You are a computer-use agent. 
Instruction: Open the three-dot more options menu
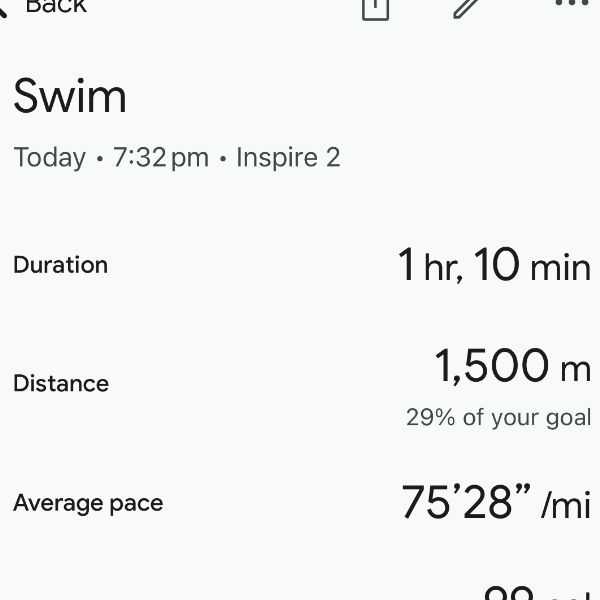pos(571,4)
